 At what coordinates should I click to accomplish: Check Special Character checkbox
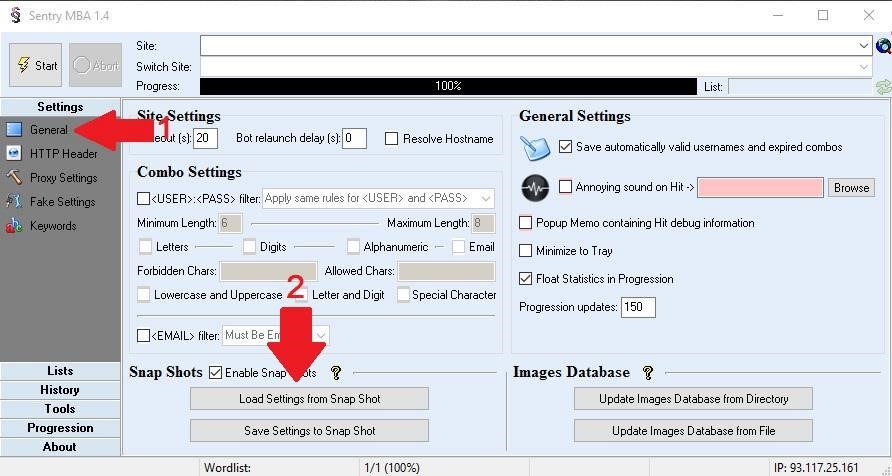click(x=403, y=295)
